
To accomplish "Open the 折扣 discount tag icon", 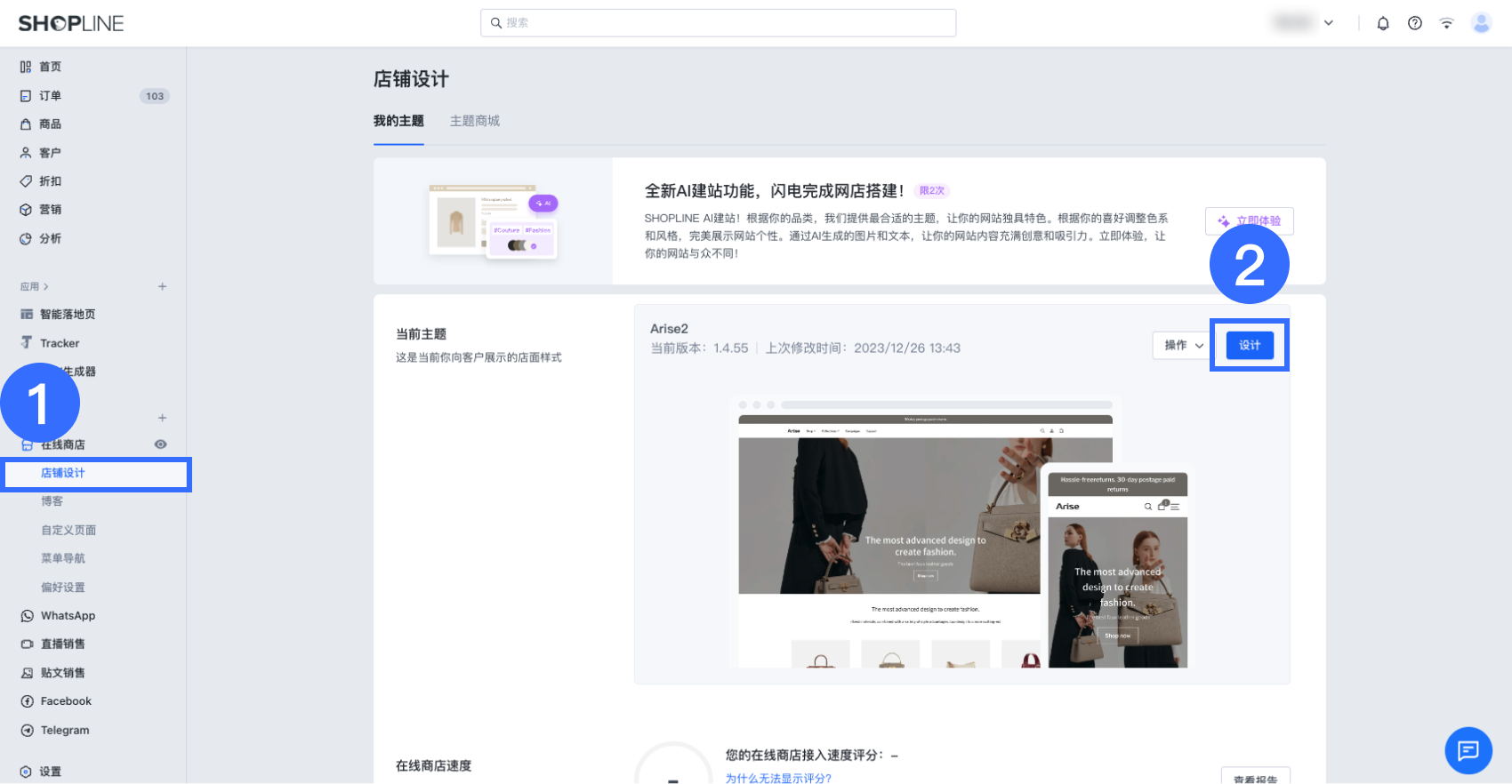I will pyautogui.click(x=26, y=181).
